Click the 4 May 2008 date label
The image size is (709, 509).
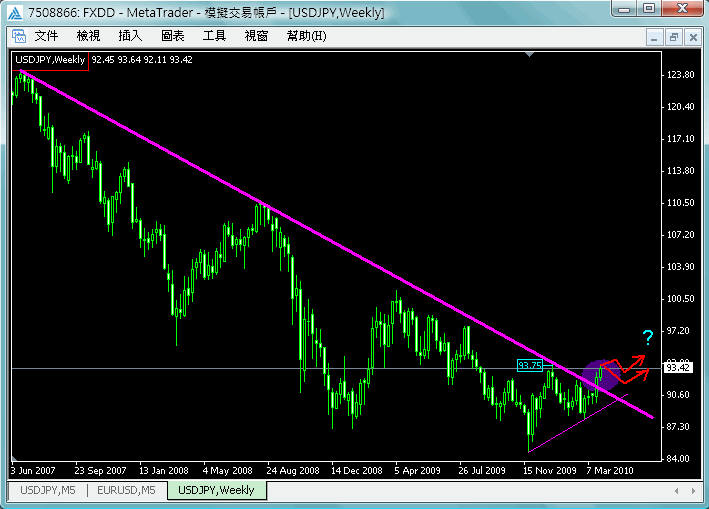[x=227, y=471]
